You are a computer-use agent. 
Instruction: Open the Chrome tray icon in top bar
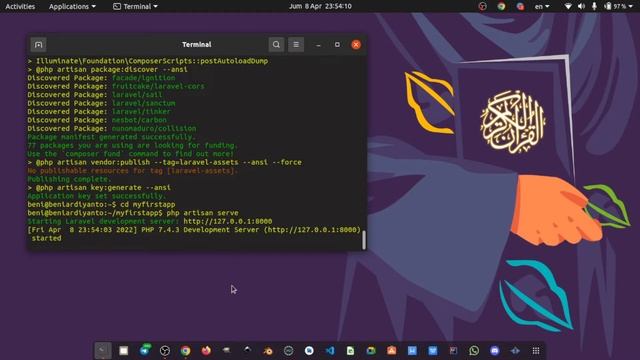coord(501,6)
